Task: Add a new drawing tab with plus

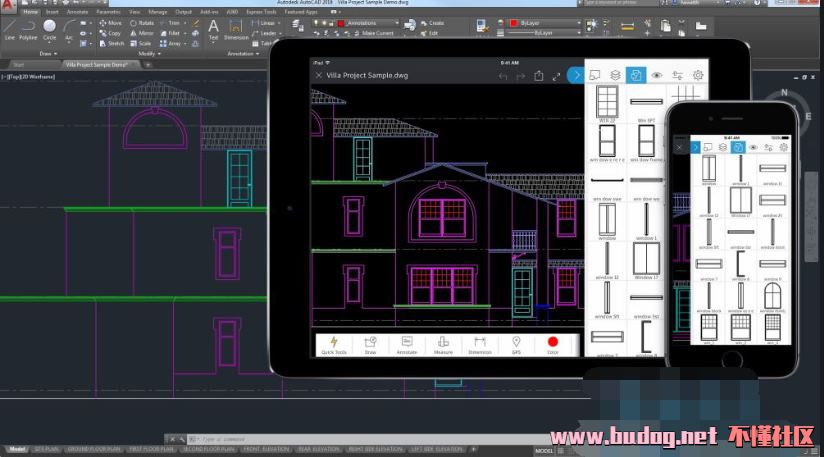Action: click(148, 65)
